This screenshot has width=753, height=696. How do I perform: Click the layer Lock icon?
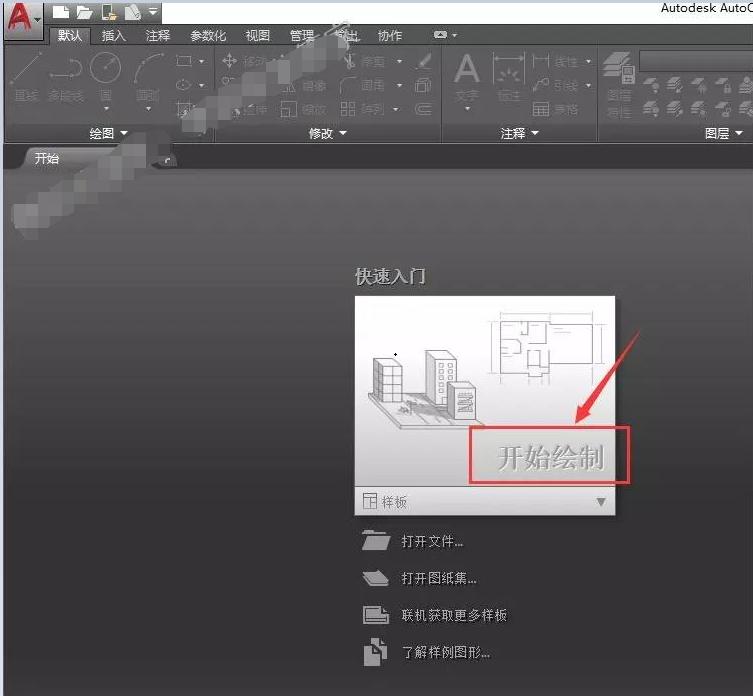722,85
